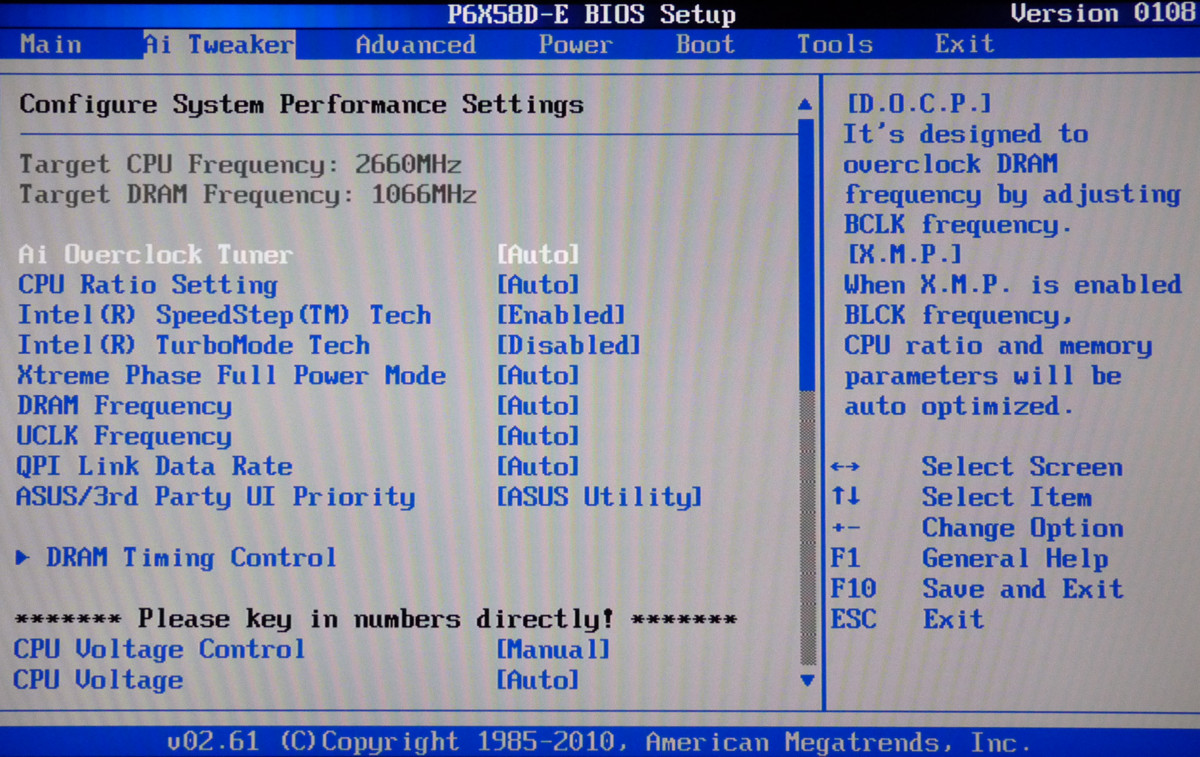Click the [X.M.P.] help heading
This screenshot has height=757, width=1200.
(904, 254)
